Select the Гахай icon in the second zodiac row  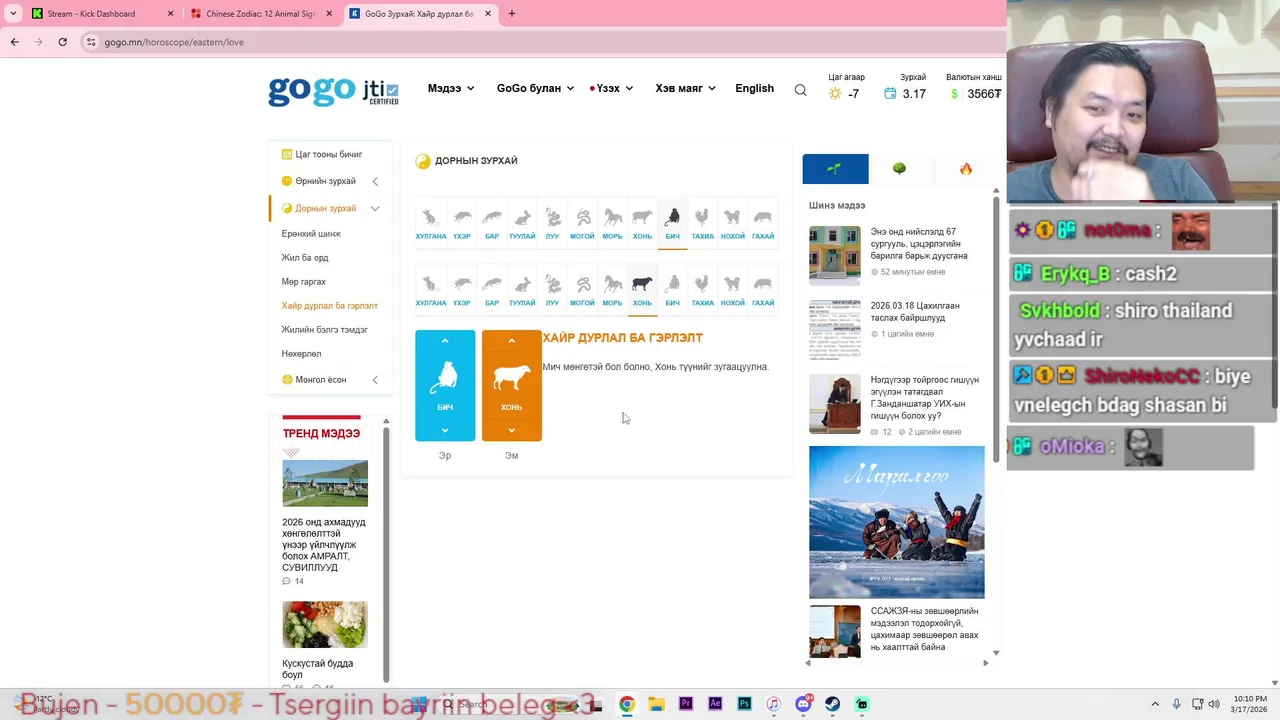763,285
